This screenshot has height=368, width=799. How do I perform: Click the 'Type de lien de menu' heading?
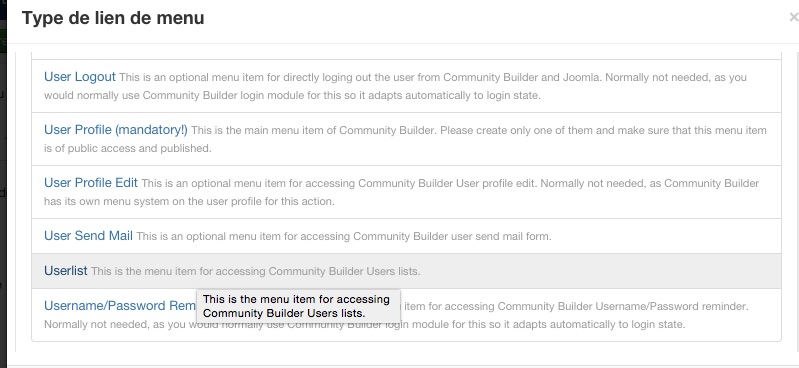coord(113,18)
